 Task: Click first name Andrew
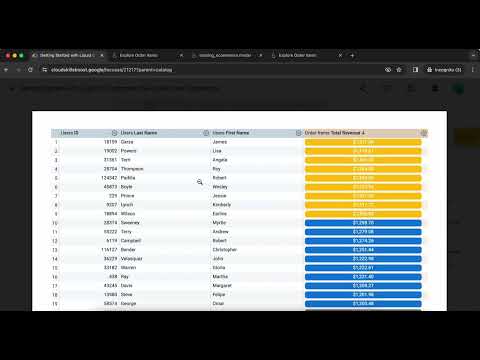[221, 232]
